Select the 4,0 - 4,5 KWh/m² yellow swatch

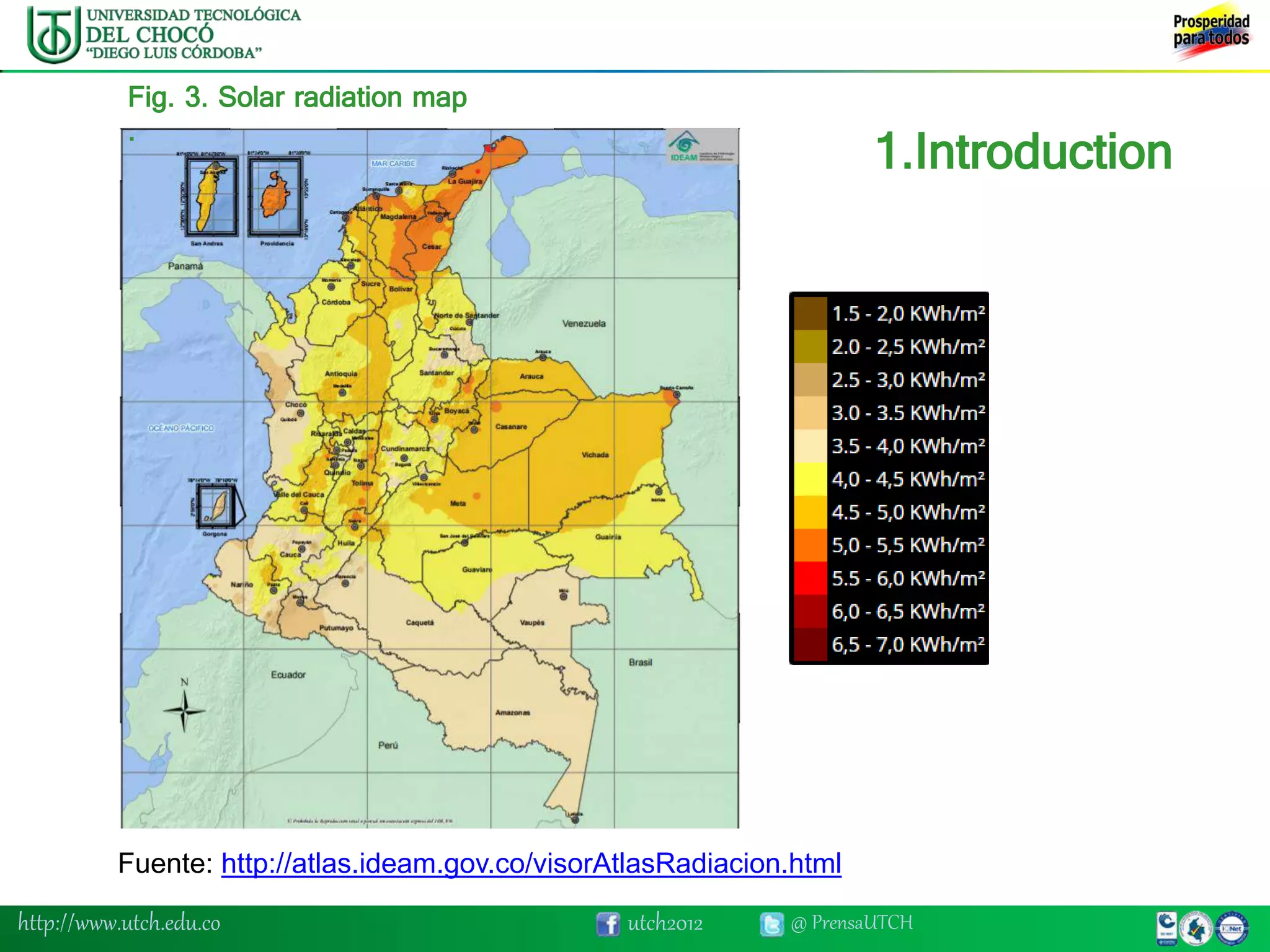(810, 479)
